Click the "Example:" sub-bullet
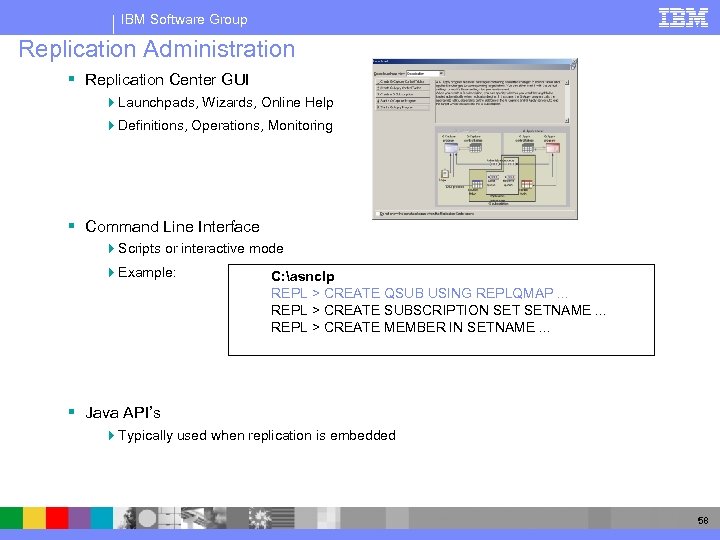This screenshot has width=720, height=540. coord(147,272)
